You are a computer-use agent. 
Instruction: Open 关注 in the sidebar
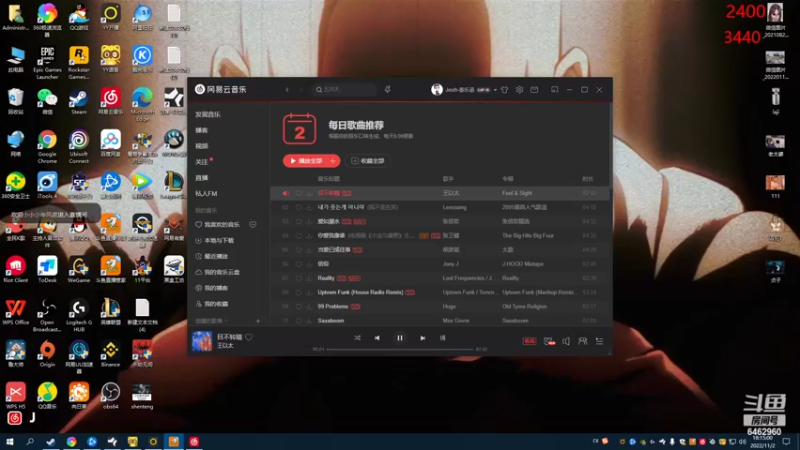[202, 162]
